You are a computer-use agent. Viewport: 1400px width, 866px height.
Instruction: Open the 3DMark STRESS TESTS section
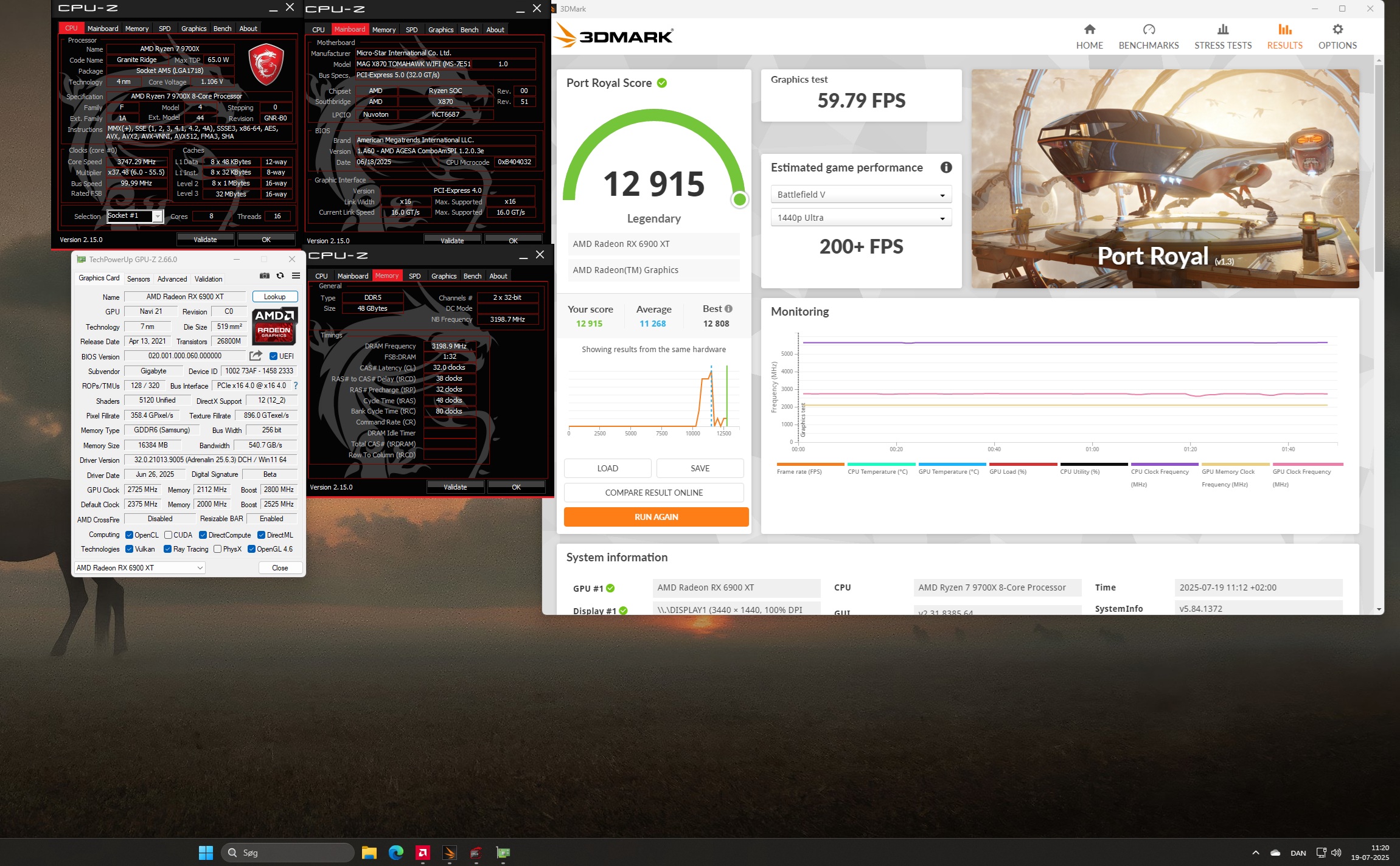pos(1222,36)
